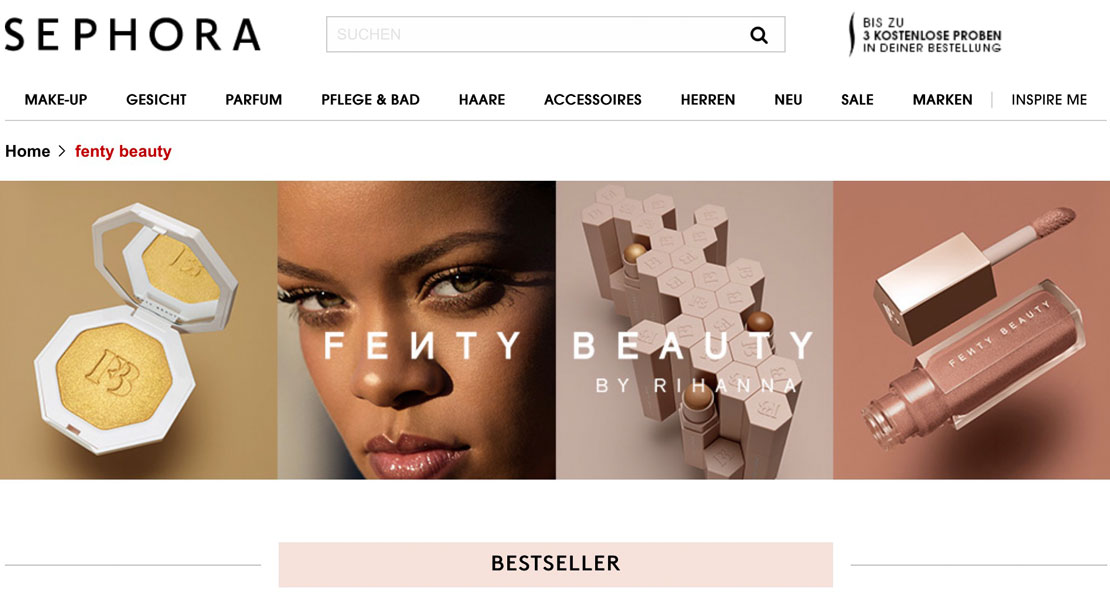Click the Sephora flame icon beside free samples
This screenshot has width=1110, height=600.
pos(852,35)
